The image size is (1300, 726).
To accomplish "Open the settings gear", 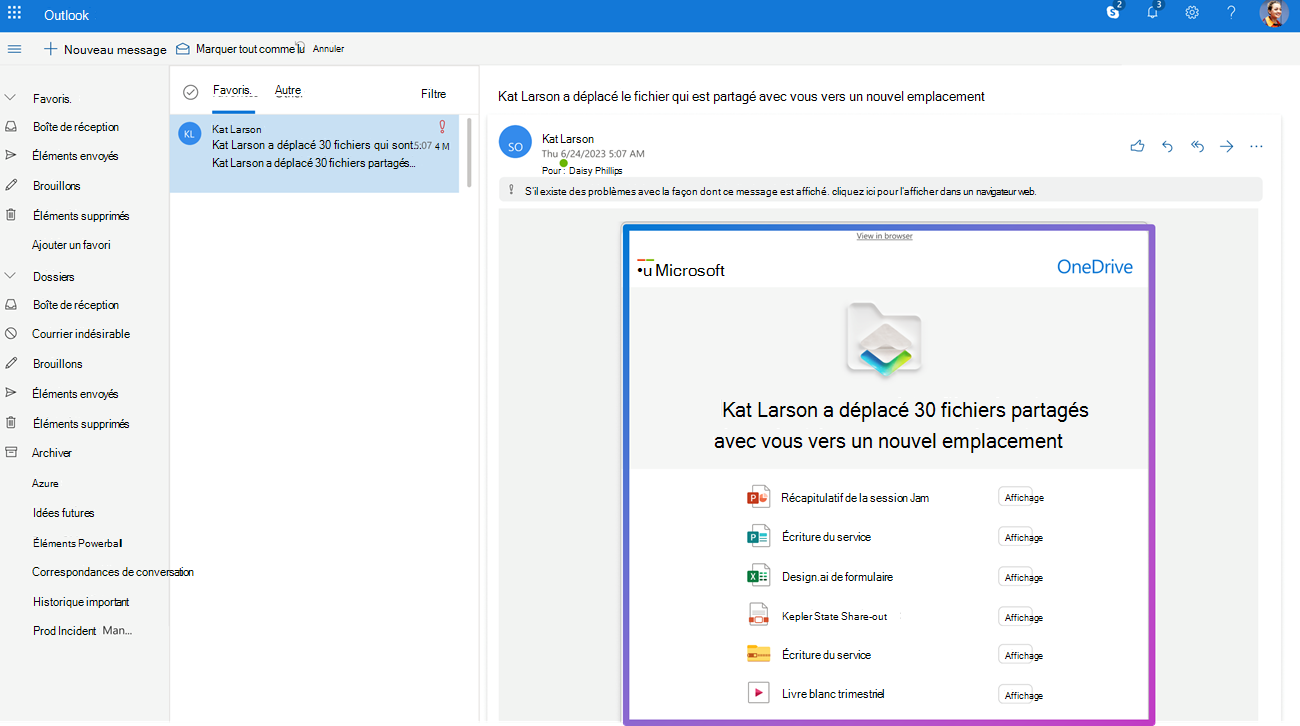I will (x=1192, y=13).
